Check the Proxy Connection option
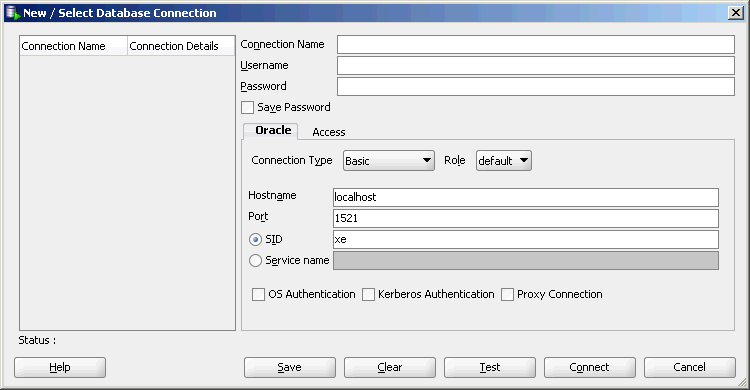 click(x=507, y=294)
